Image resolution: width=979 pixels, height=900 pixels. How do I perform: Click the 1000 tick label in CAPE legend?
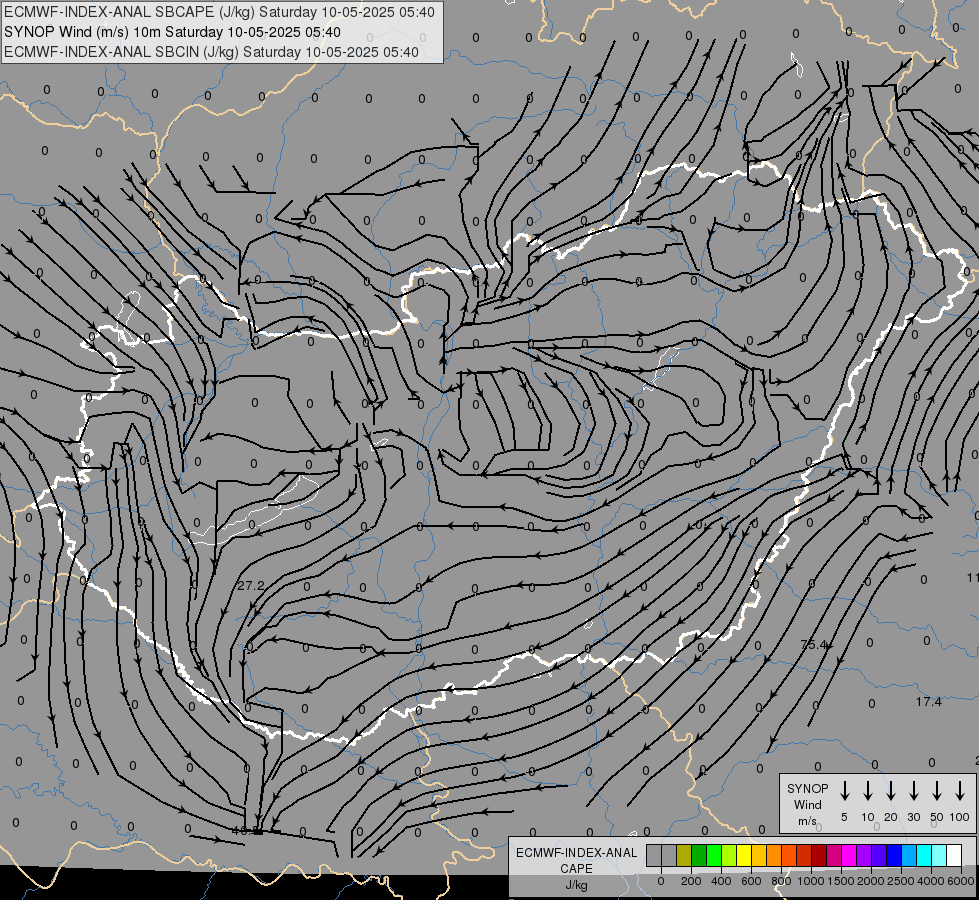811,881
